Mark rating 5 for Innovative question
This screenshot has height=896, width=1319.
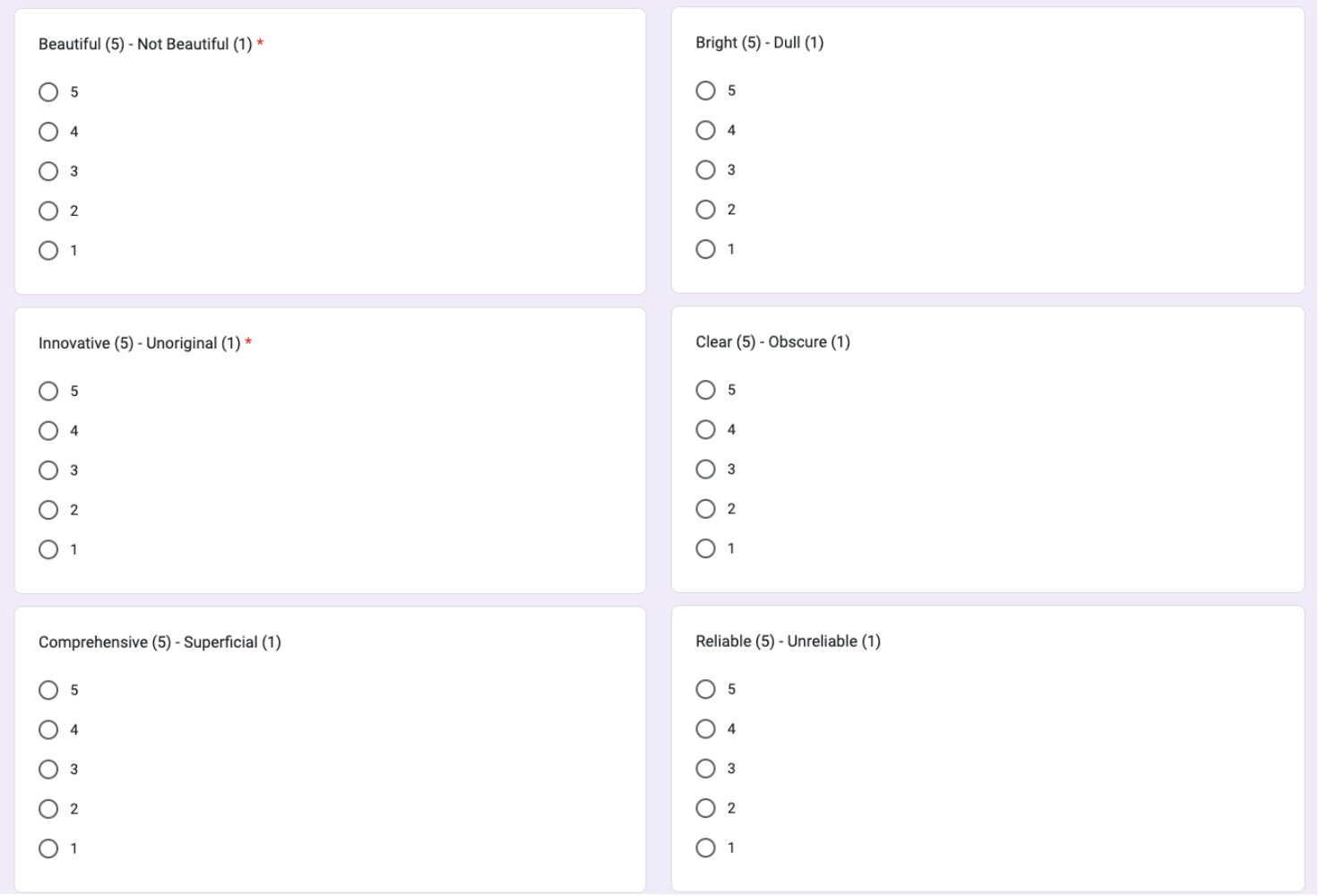48,391
